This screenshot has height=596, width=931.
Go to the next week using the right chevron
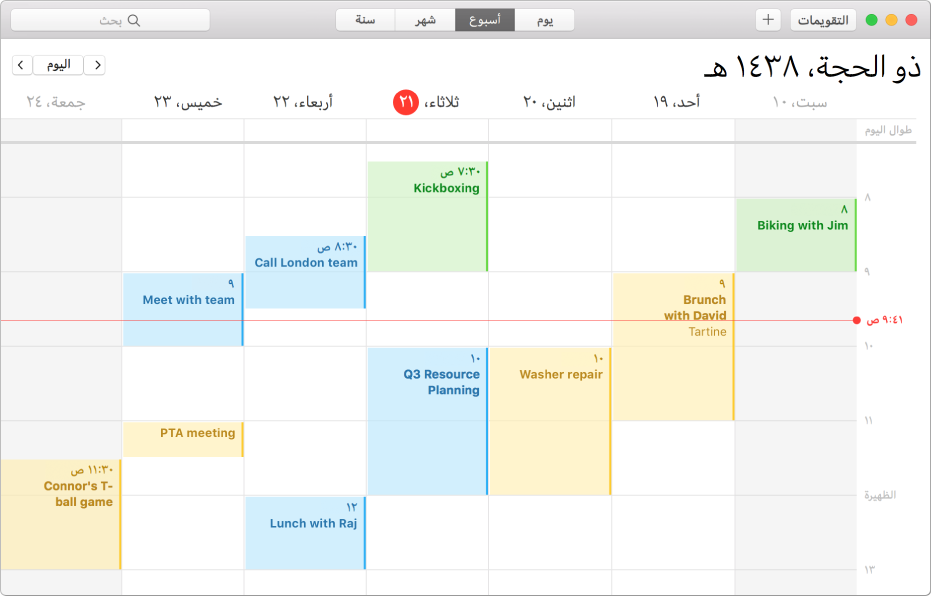click(x=96, y=65)
